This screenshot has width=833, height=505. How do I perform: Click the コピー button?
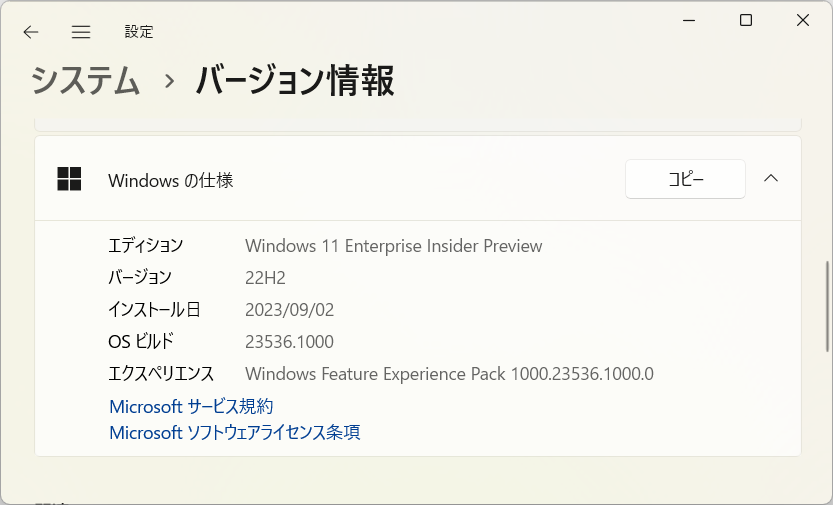(685, 179)
